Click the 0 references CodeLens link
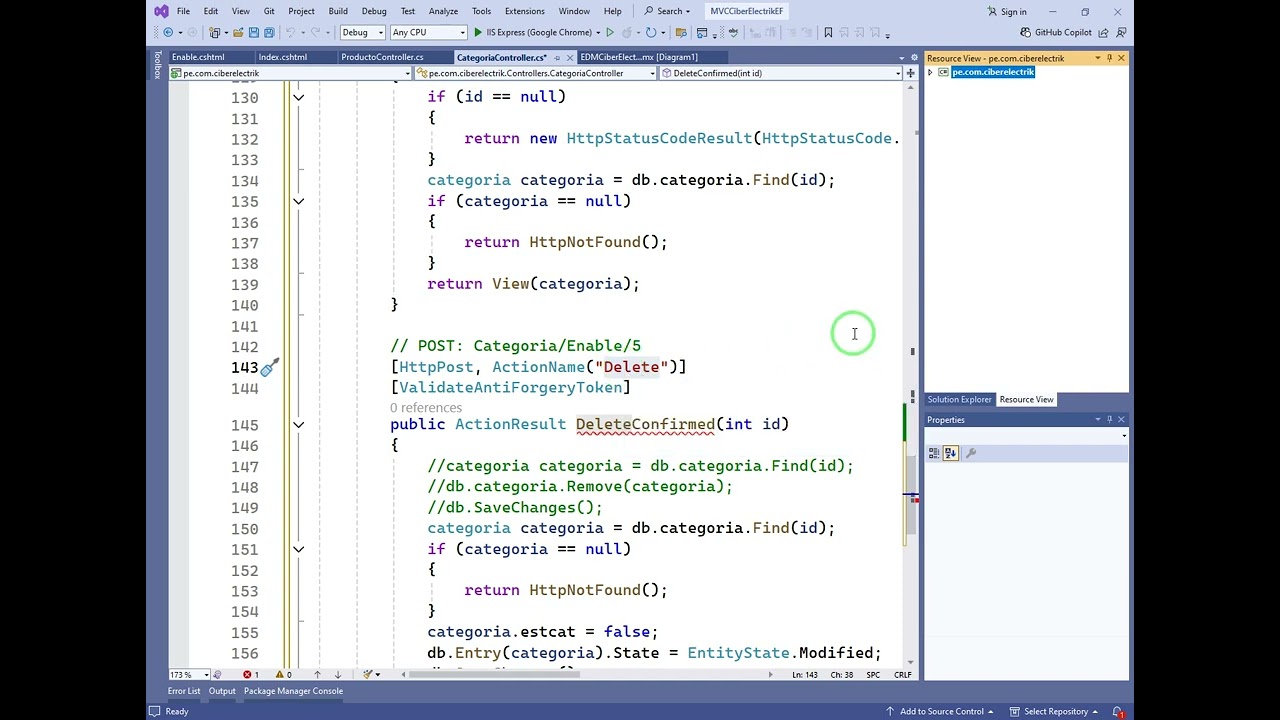Image resolution: width=1280 pixels, height=720 pixels. point(426,408)
